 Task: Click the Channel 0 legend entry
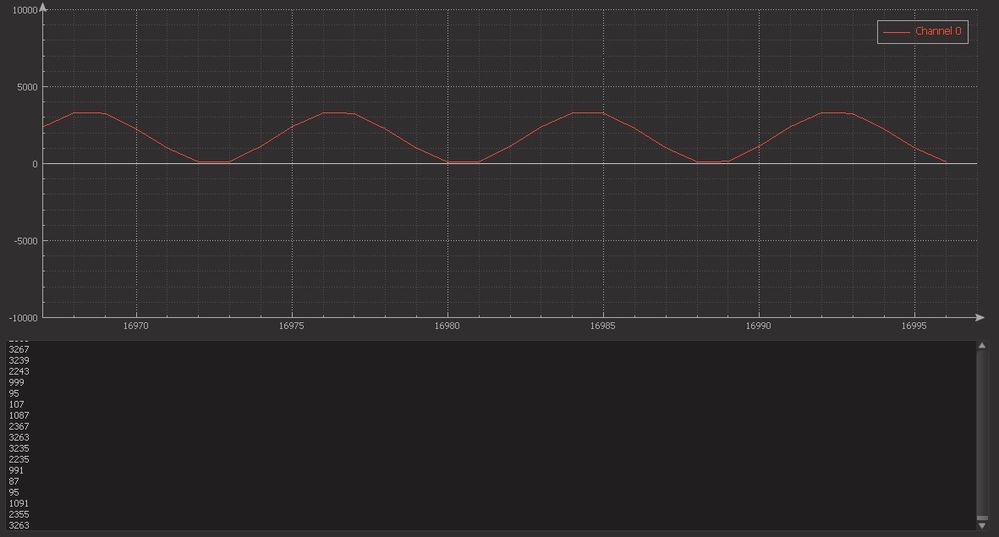coord(923,32)
